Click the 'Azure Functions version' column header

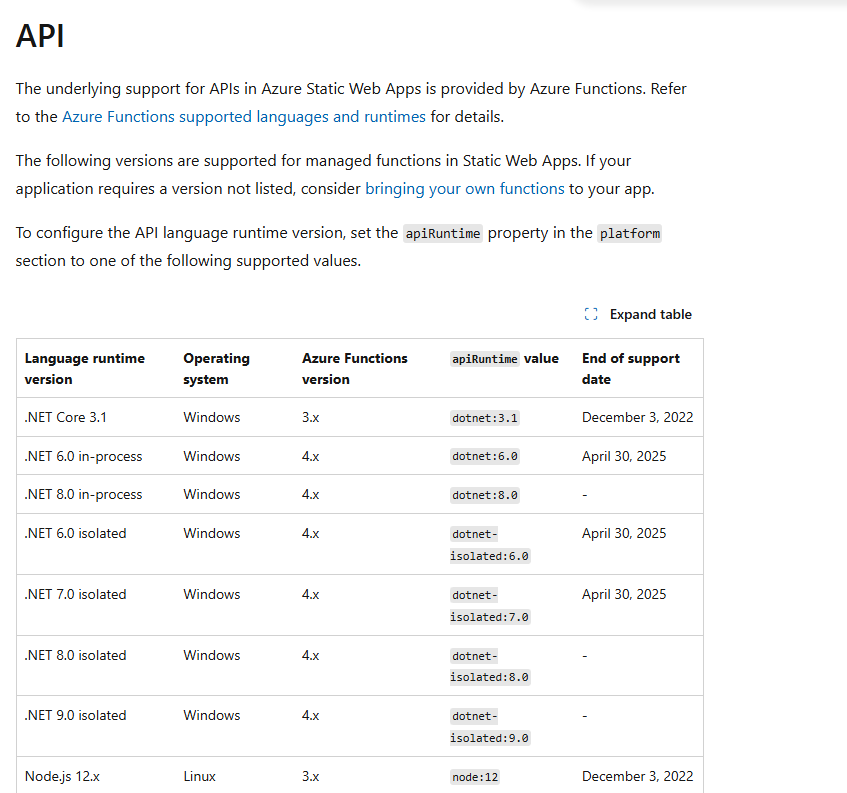coord(355,369)
